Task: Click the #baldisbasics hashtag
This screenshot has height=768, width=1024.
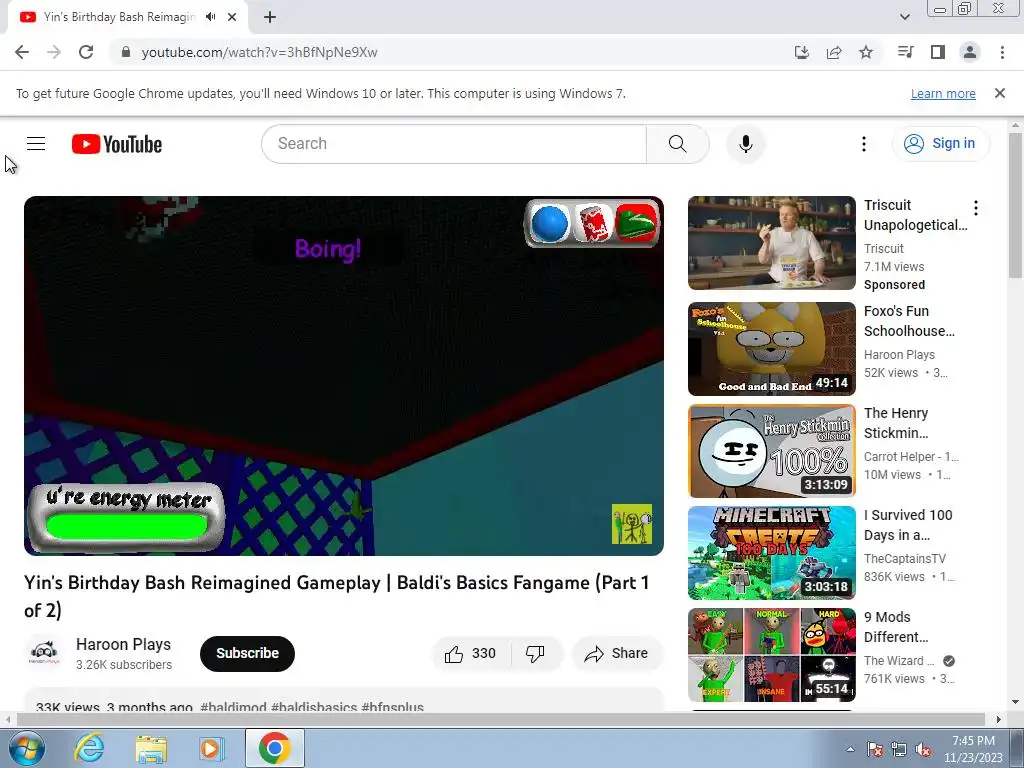Action: [x=314, y=707]
